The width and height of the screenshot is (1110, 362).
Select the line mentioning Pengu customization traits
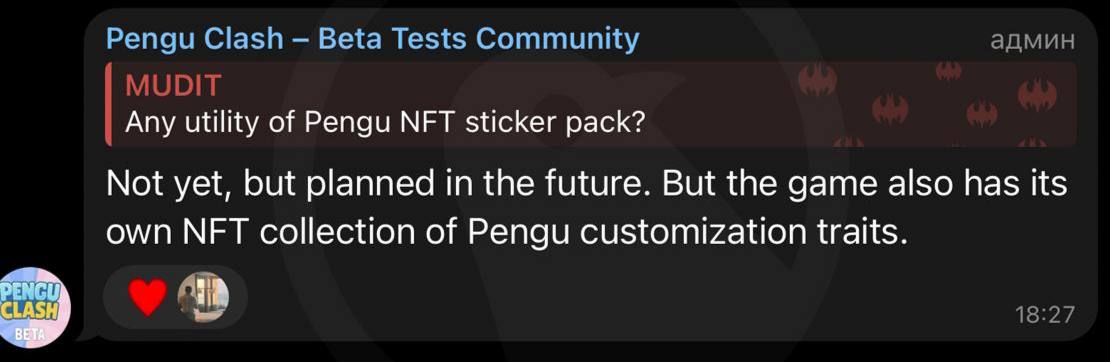506,232
